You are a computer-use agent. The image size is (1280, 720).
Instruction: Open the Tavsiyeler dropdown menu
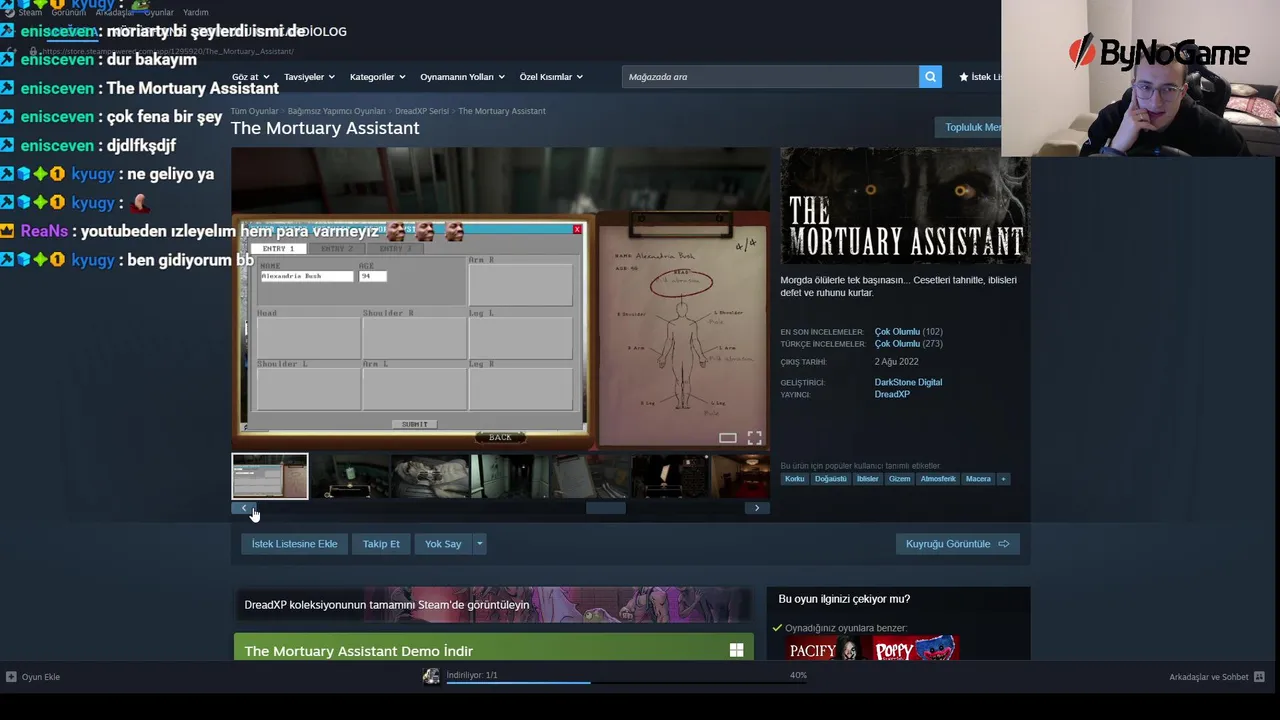(309, 77)
